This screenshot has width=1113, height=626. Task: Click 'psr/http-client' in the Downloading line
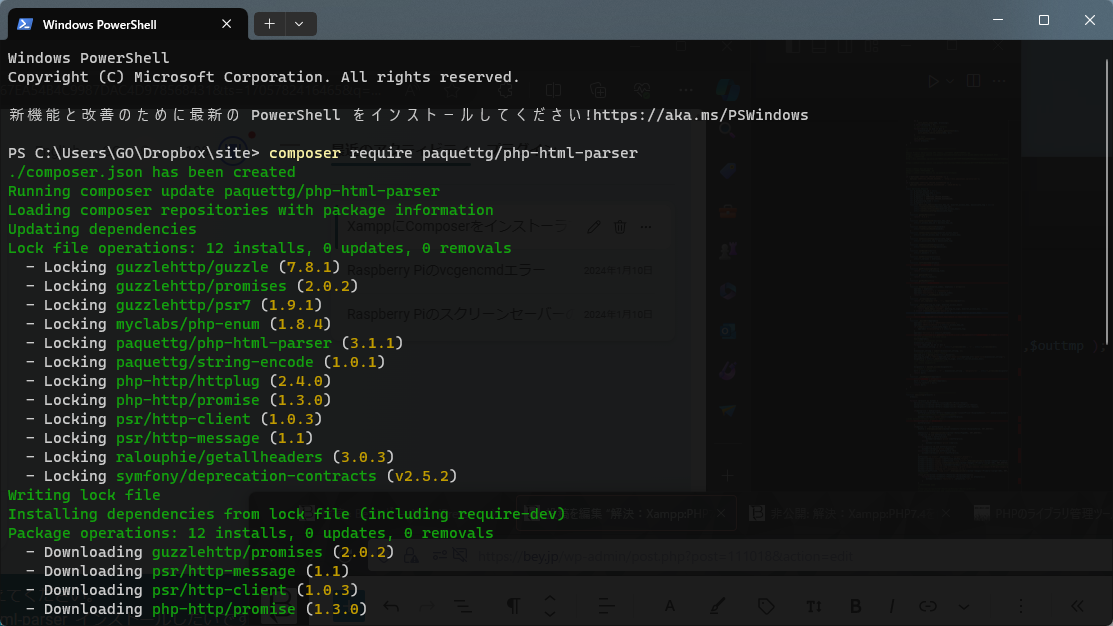[219, 591]
